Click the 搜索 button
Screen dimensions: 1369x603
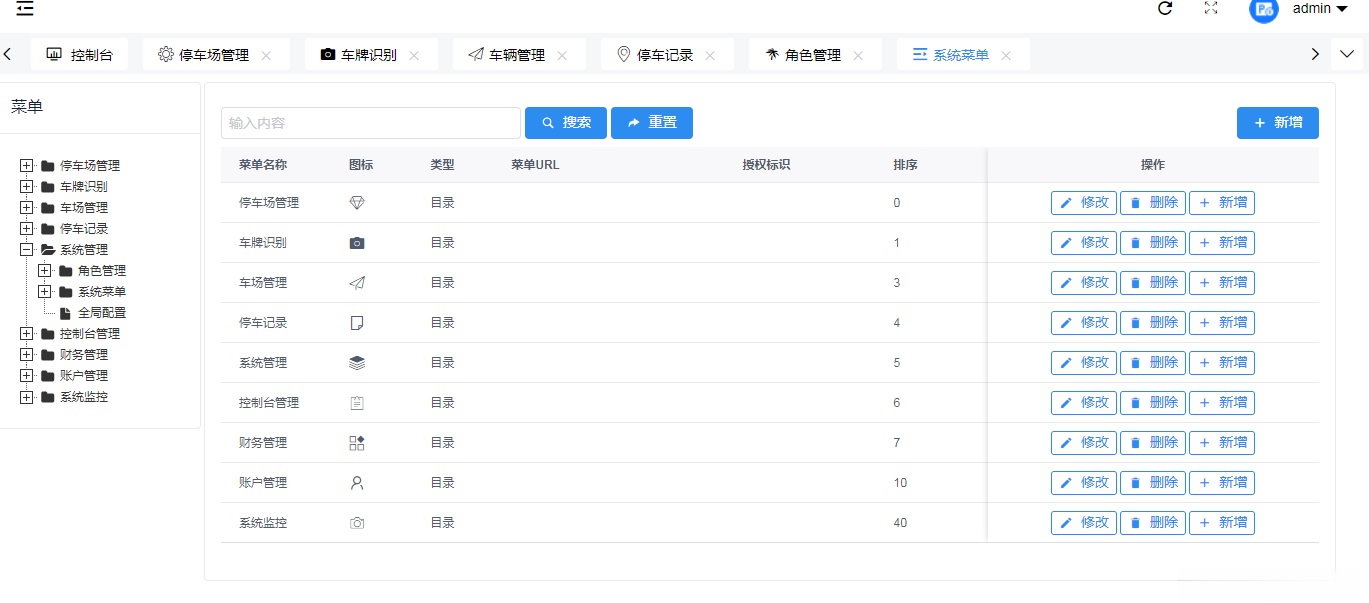point(566,123)
